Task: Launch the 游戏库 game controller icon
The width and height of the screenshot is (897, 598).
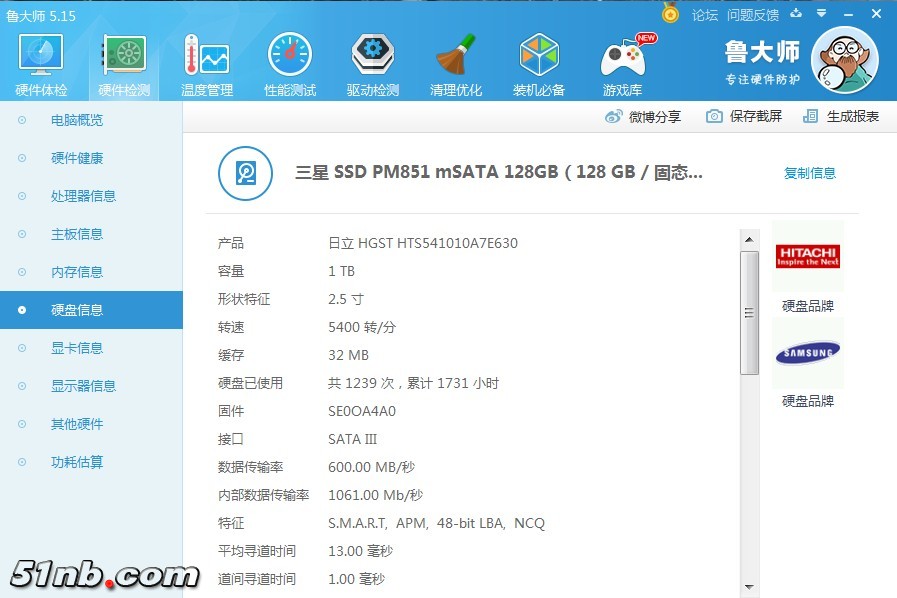Action: [x=623, y=65]
